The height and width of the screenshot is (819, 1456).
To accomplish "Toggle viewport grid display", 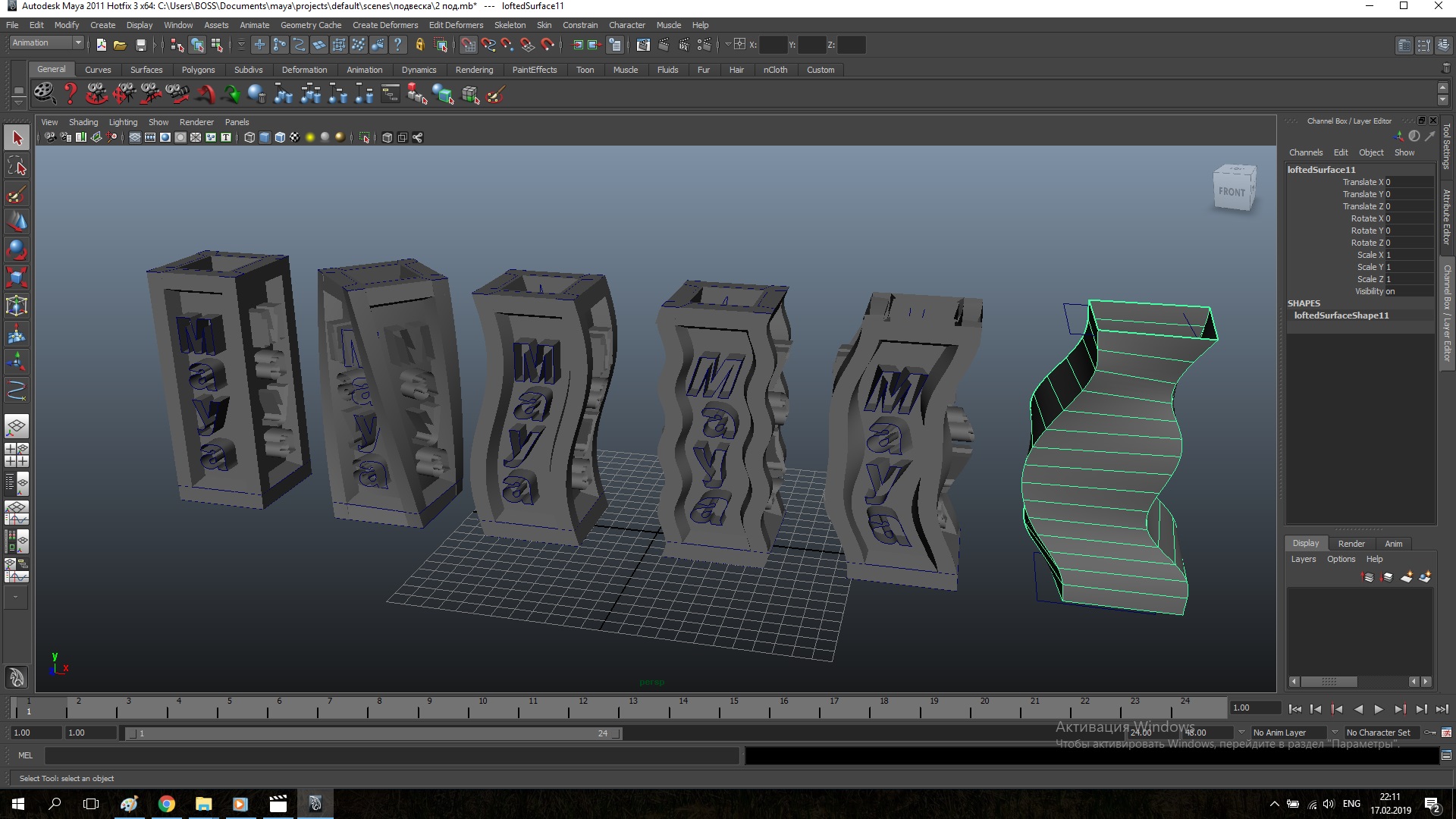I will [x=135, y=137].
